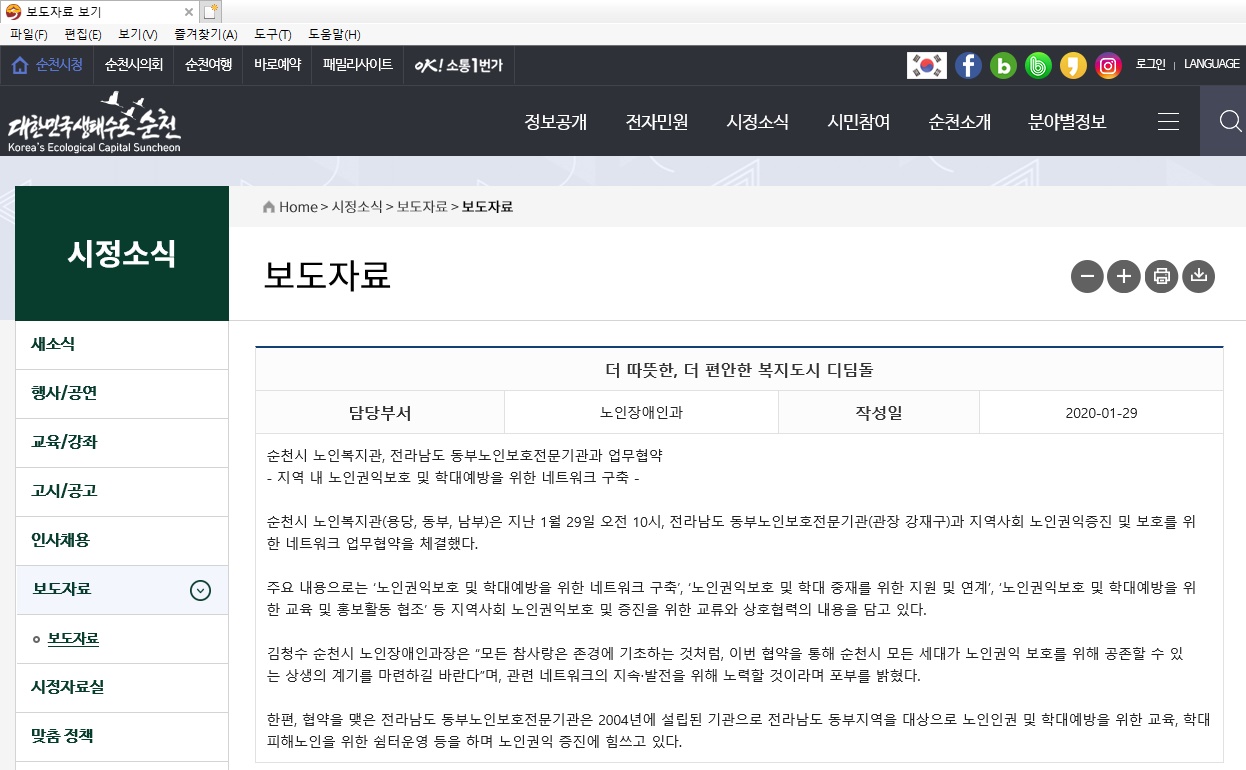Open the Naver Blog icon

pos(1003,66)
